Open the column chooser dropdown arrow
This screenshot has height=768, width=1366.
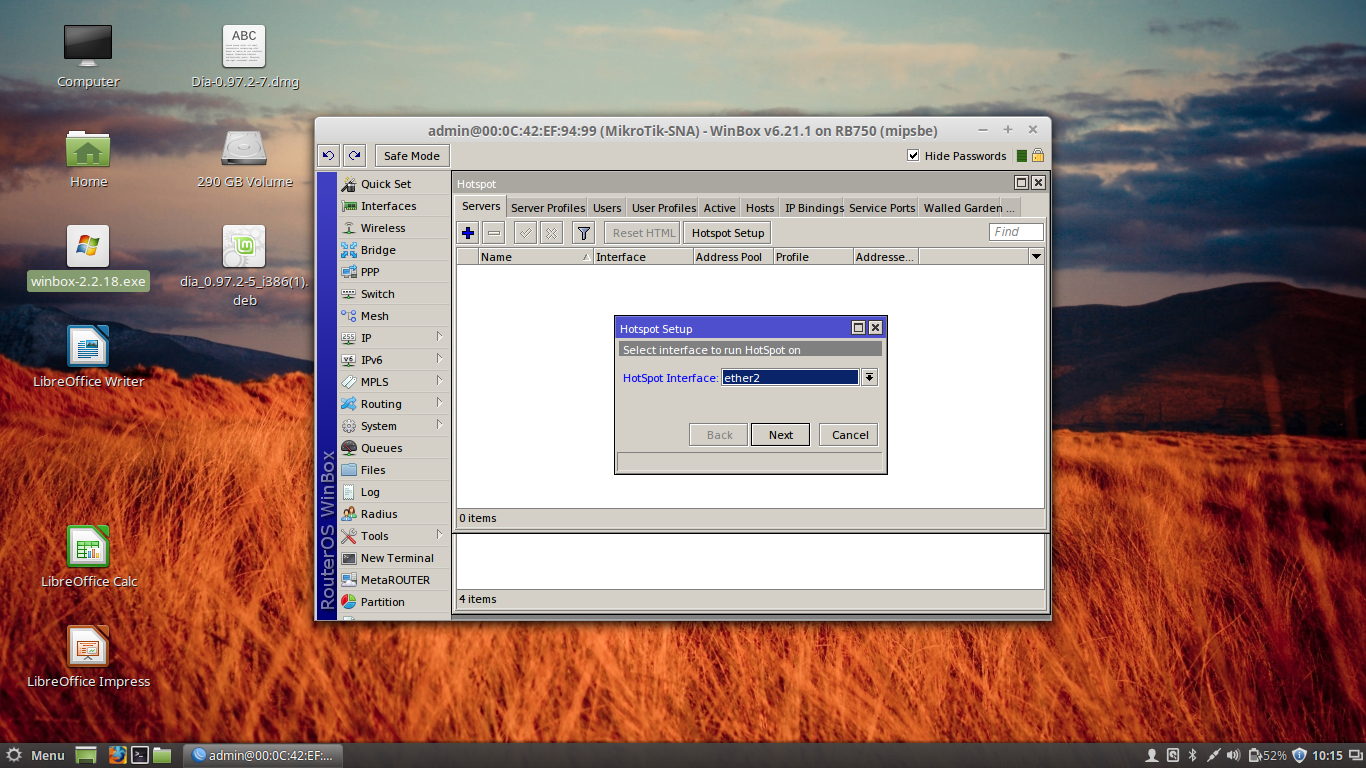pyautogui.click(x=1036, y=257)
